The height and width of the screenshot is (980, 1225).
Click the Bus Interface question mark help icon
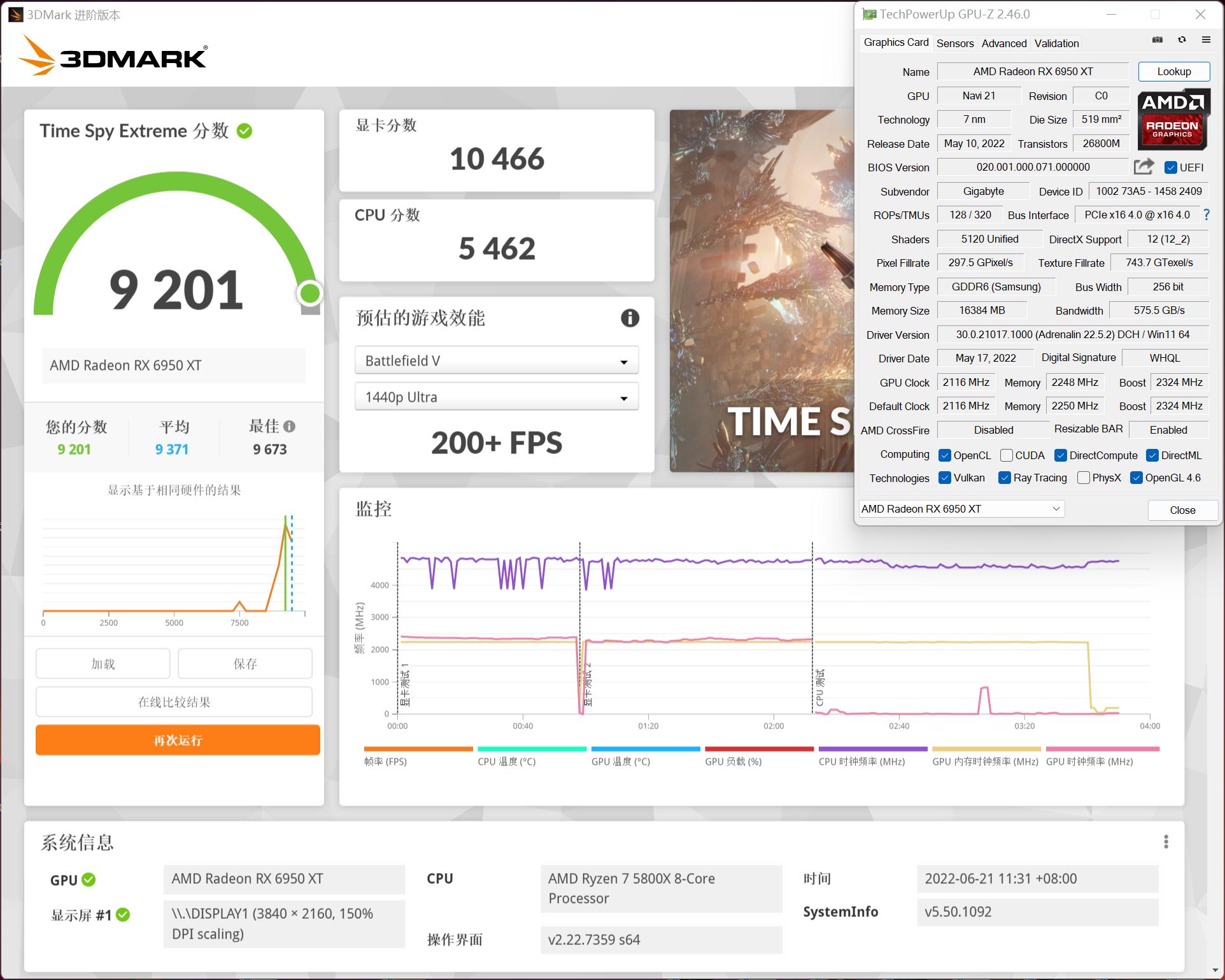click(x=1206, y=215)
